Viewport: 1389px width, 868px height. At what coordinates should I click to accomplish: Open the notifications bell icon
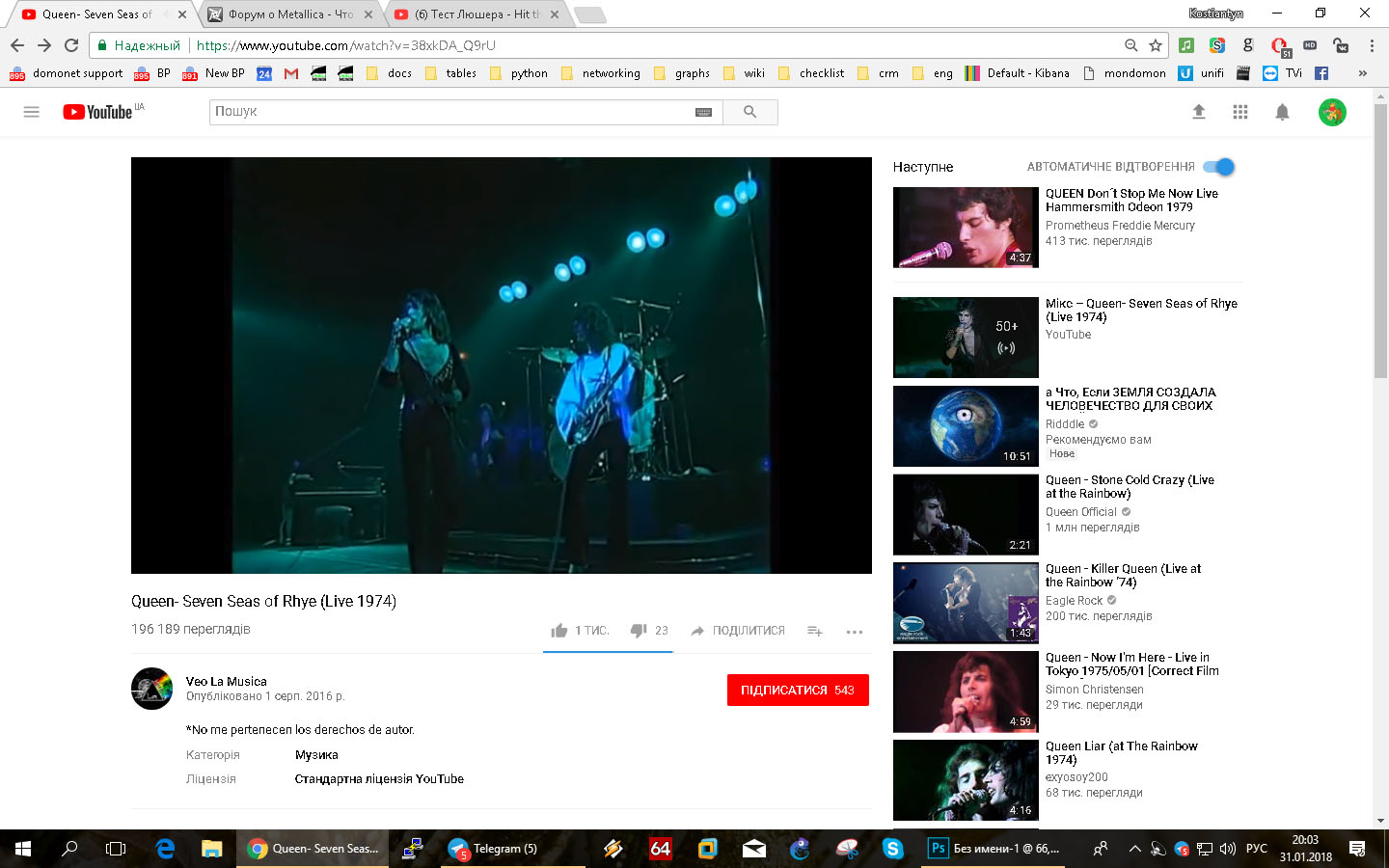[1282, 112]
